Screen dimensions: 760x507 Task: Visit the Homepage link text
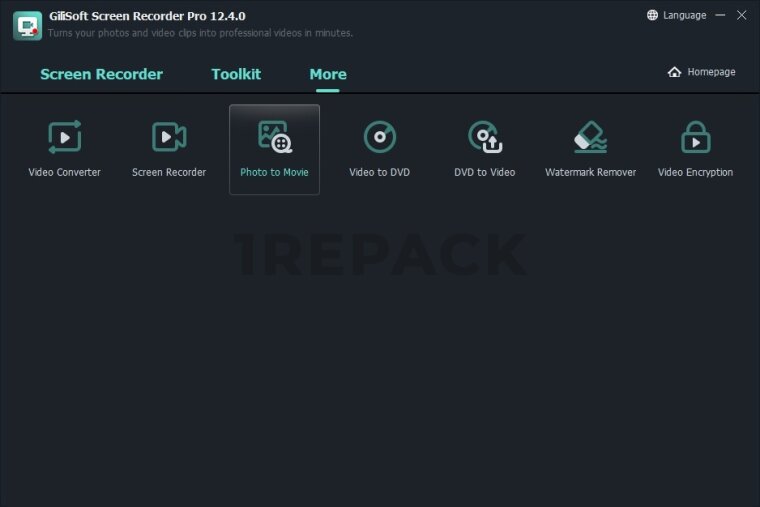(x=711, y=72)
